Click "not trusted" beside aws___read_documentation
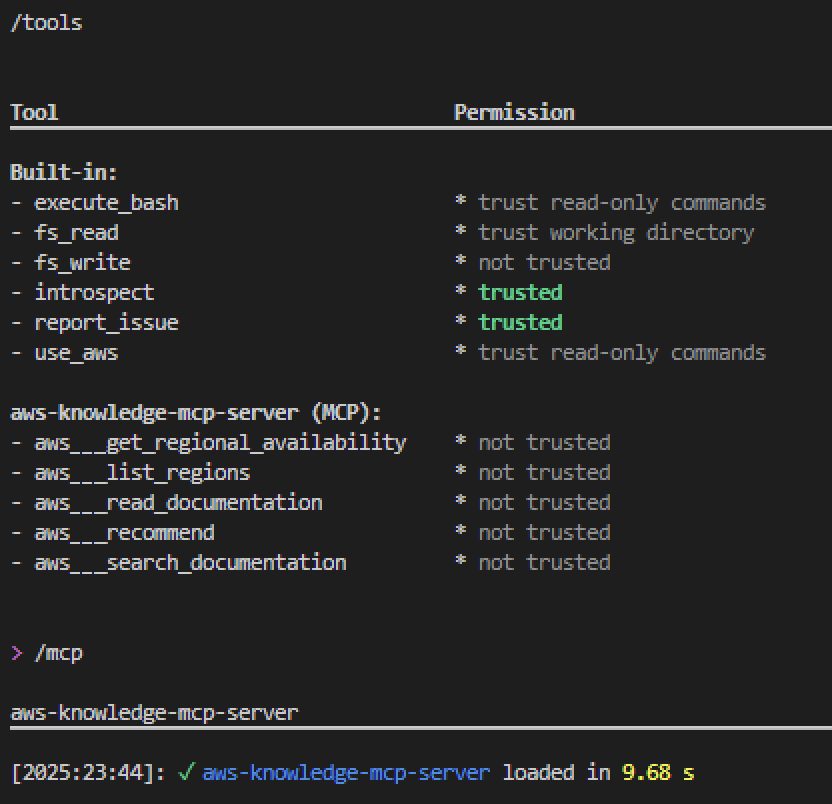The image size is (832, 804). (x=544, y=503)
